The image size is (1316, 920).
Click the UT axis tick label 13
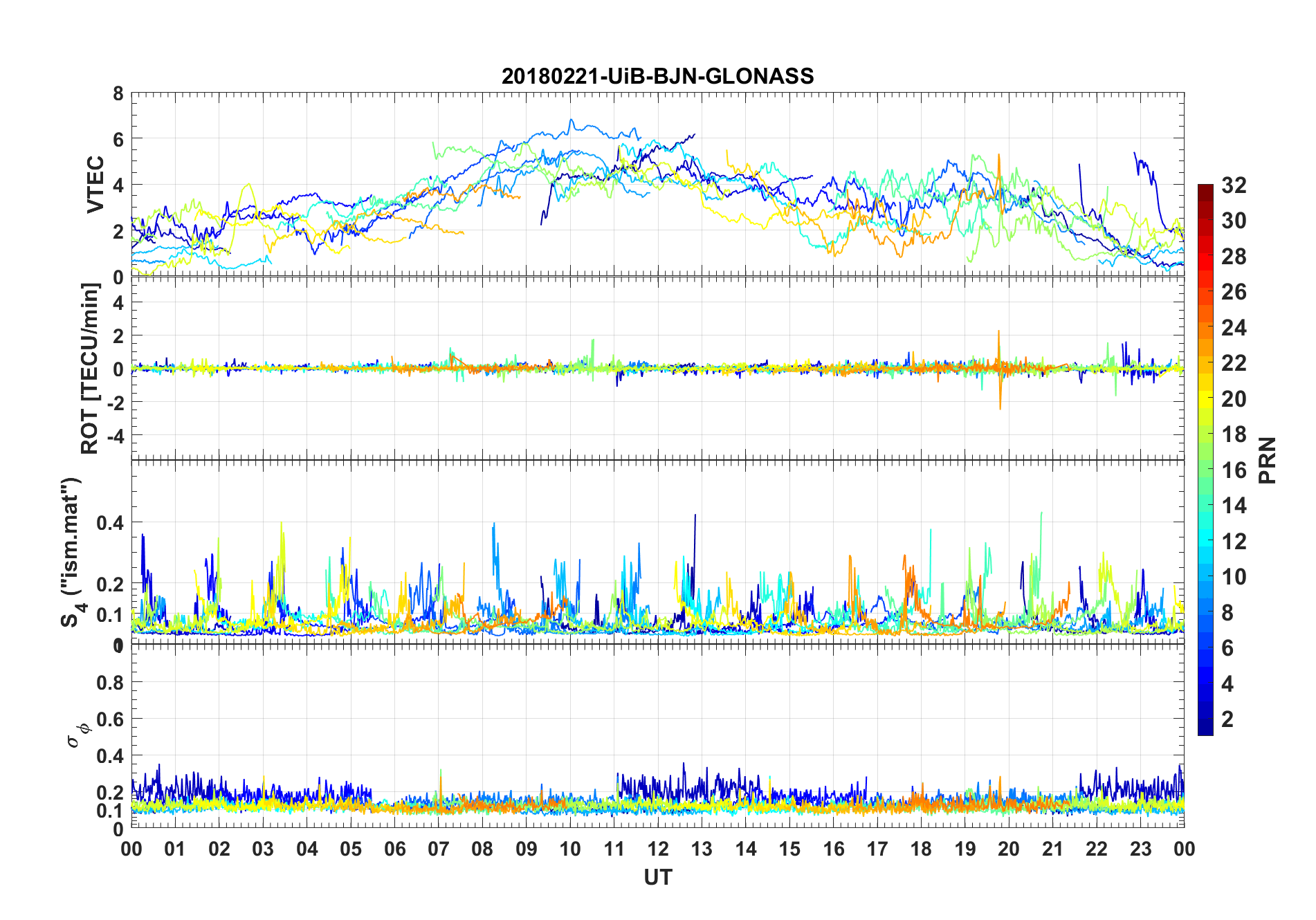702,849
